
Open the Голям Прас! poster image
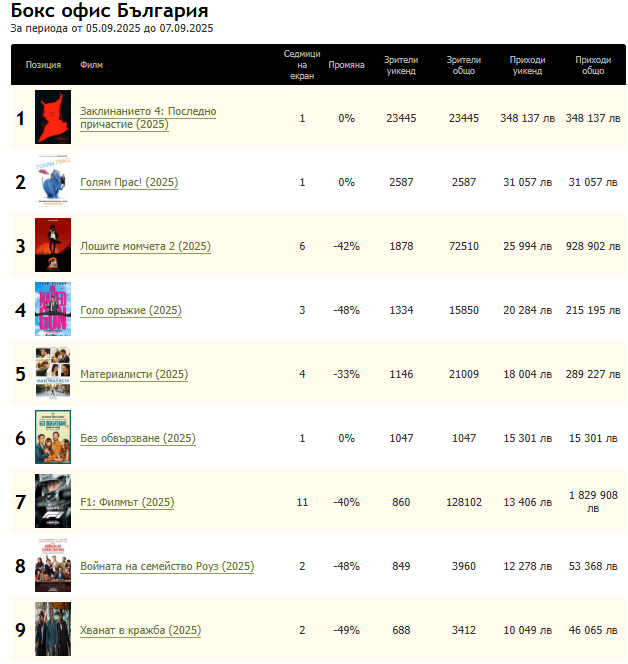[x=53, y=182]
